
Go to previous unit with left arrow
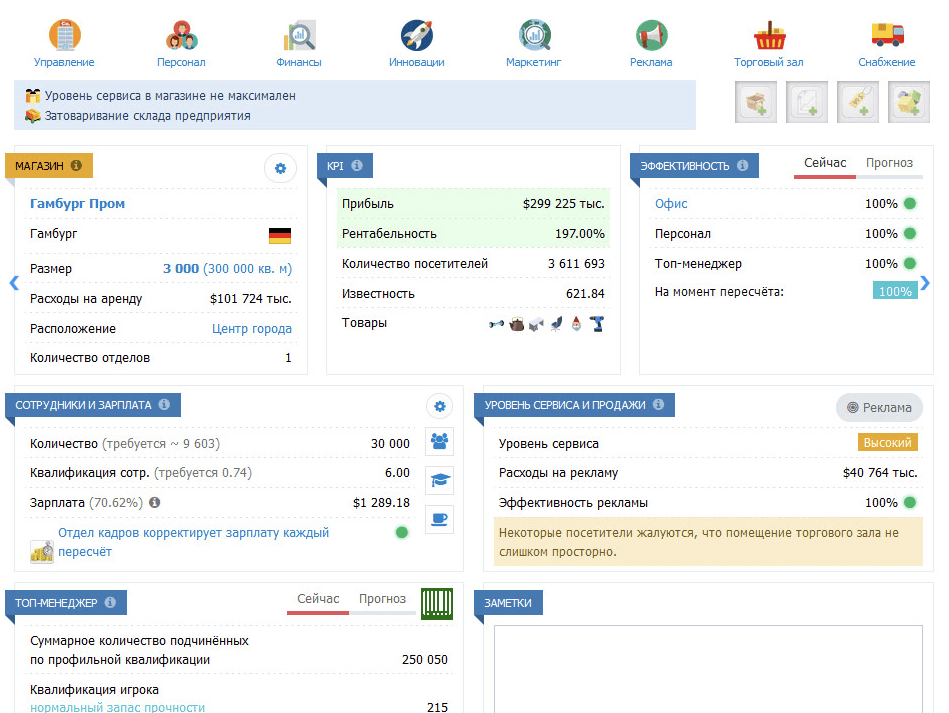tap(14, 283)
